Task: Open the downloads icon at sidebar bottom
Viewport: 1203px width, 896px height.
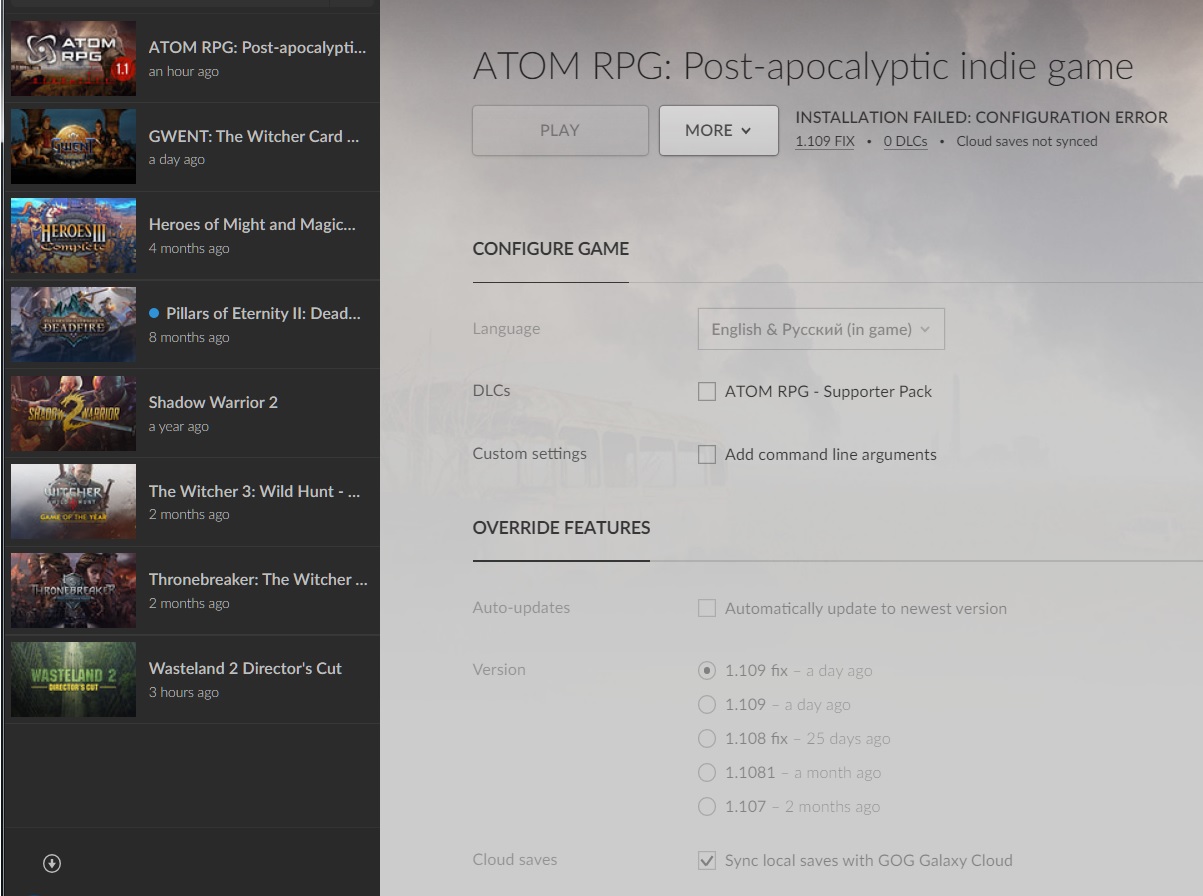Action: click(52, 863)
